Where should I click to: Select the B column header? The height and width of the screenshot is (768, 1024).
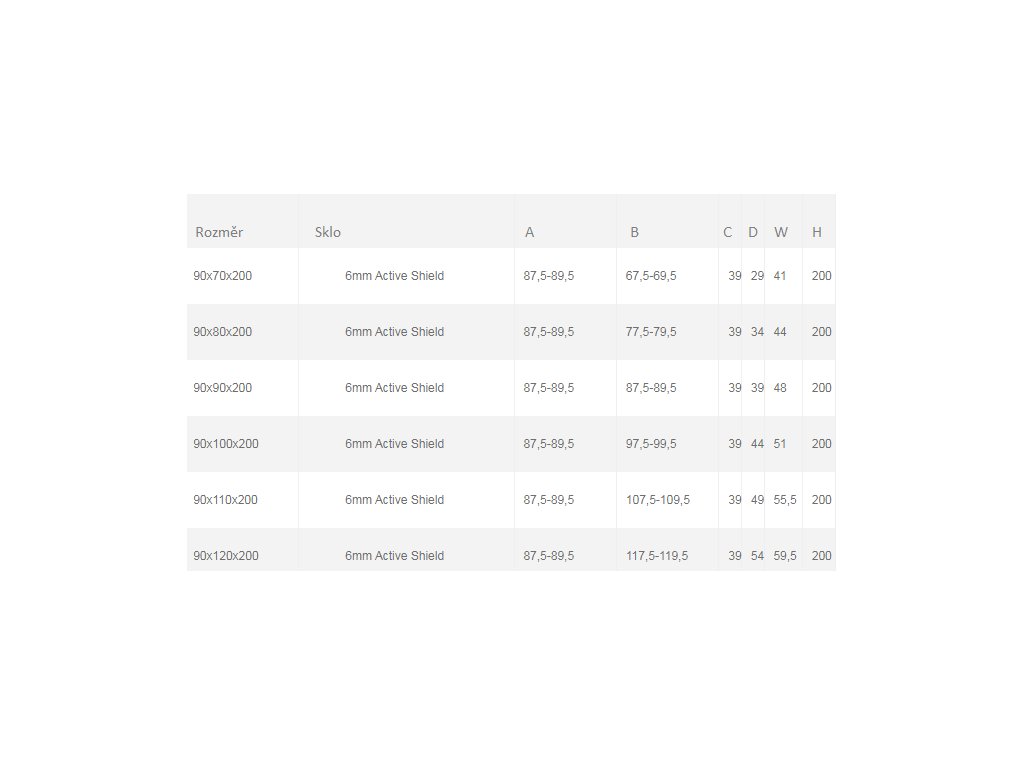[634, 232]
